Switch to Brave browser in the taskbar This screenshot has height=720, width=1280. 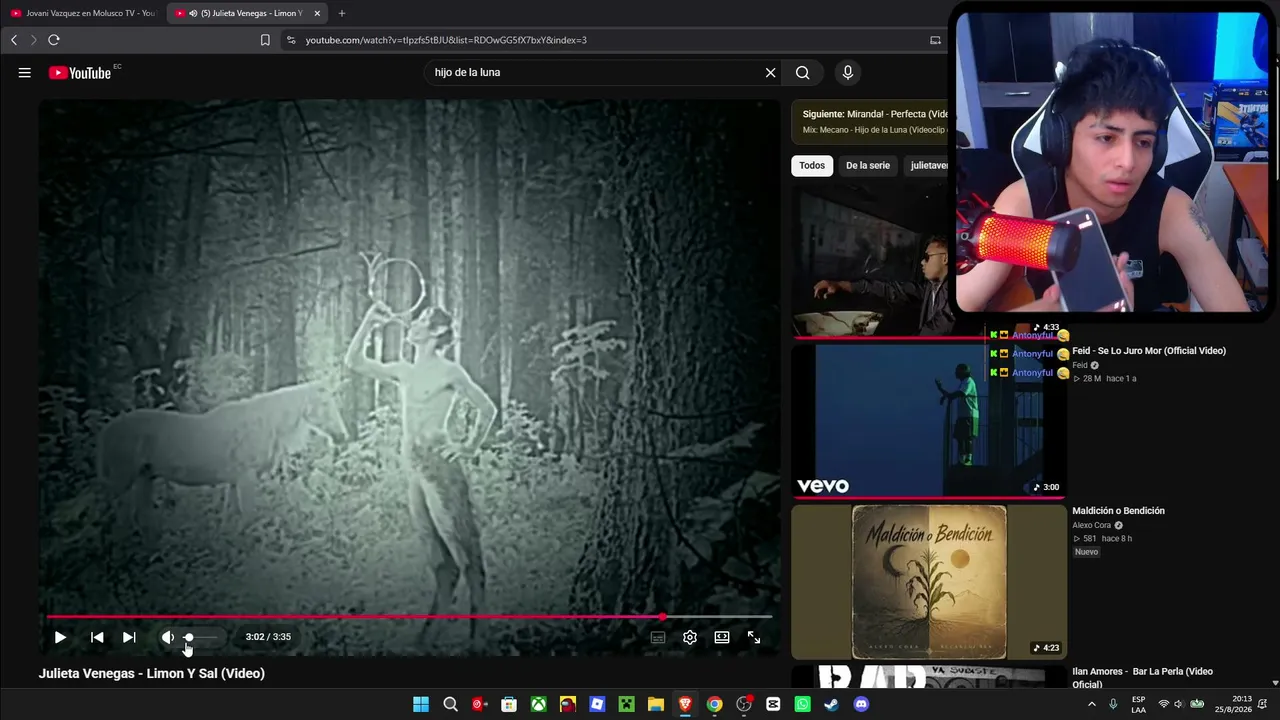point(685,704)
